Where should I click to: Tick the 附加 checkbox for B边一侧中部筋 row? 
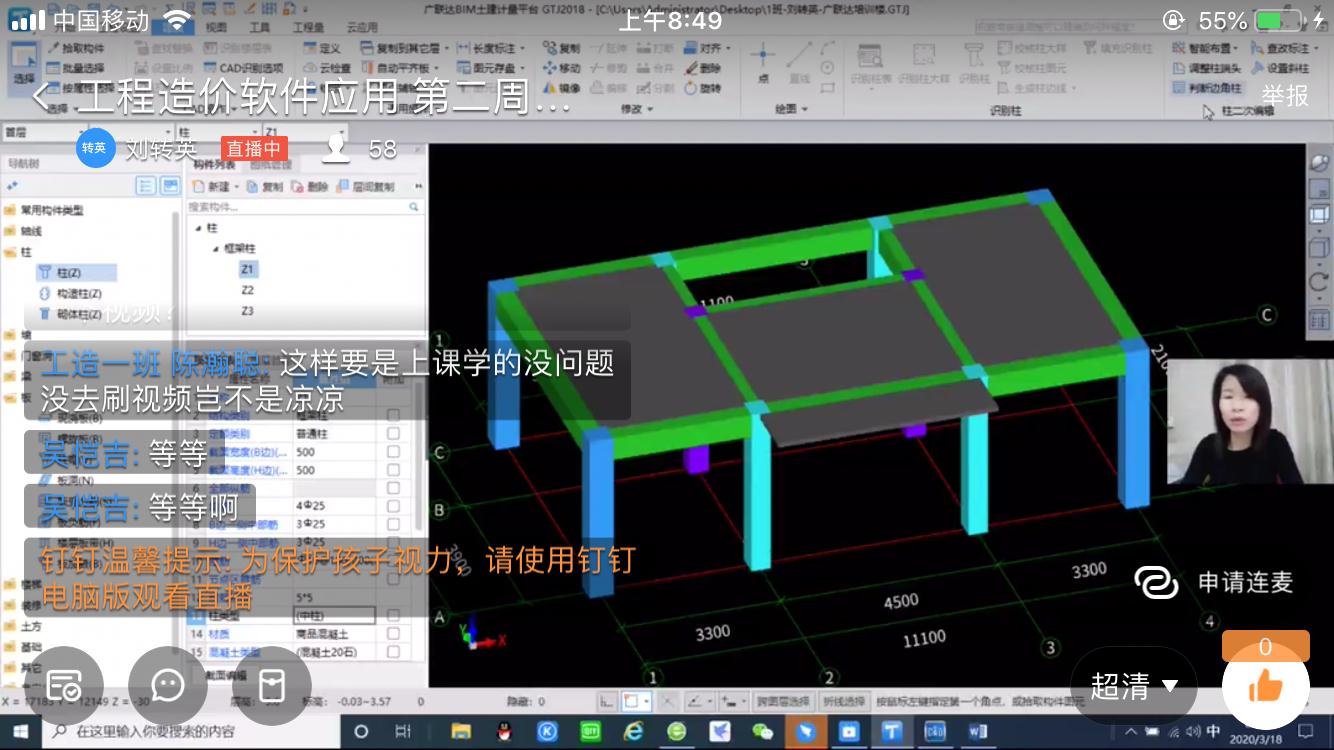coord(393,524)
